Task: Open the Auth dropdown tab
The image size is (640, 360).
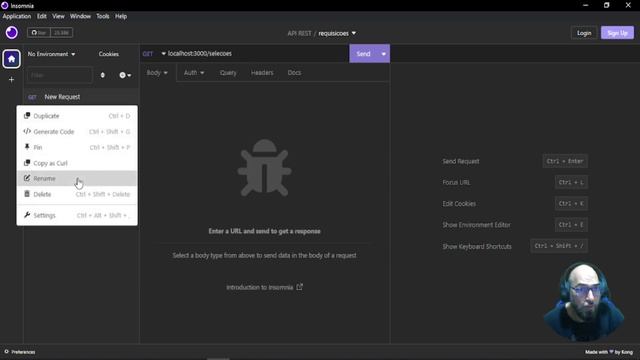Action: [x=194, y=73]
